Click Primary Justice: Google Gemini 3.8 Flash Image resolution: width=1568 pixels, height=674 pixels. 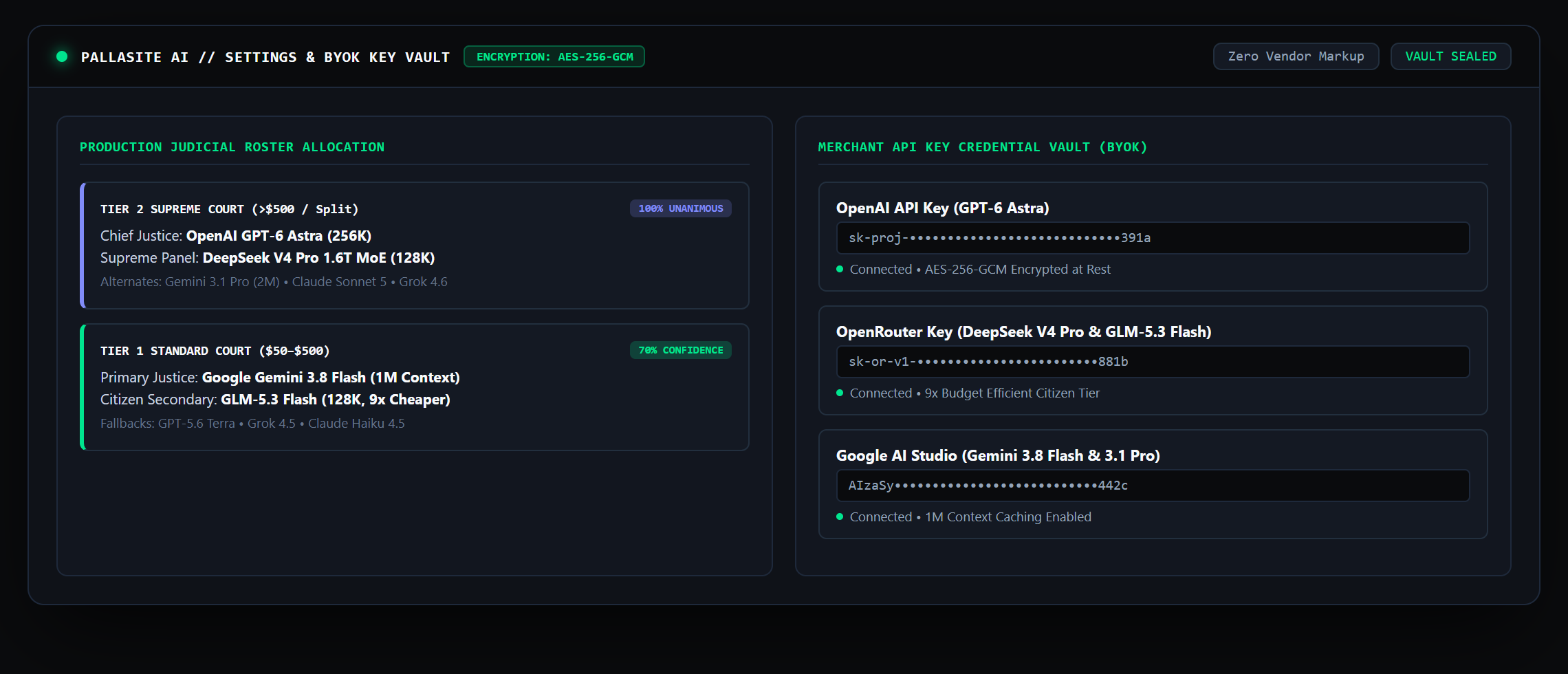[280, 378]
